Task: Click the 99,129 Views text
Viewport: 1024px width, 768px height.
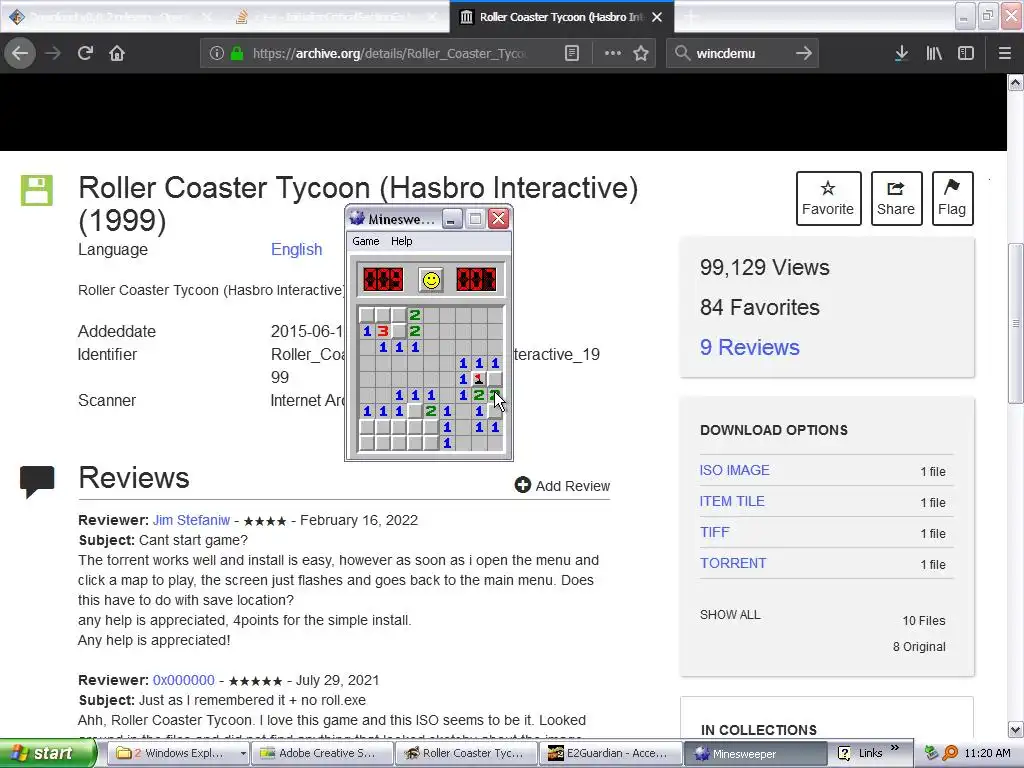Action: (x=764, y=267)
